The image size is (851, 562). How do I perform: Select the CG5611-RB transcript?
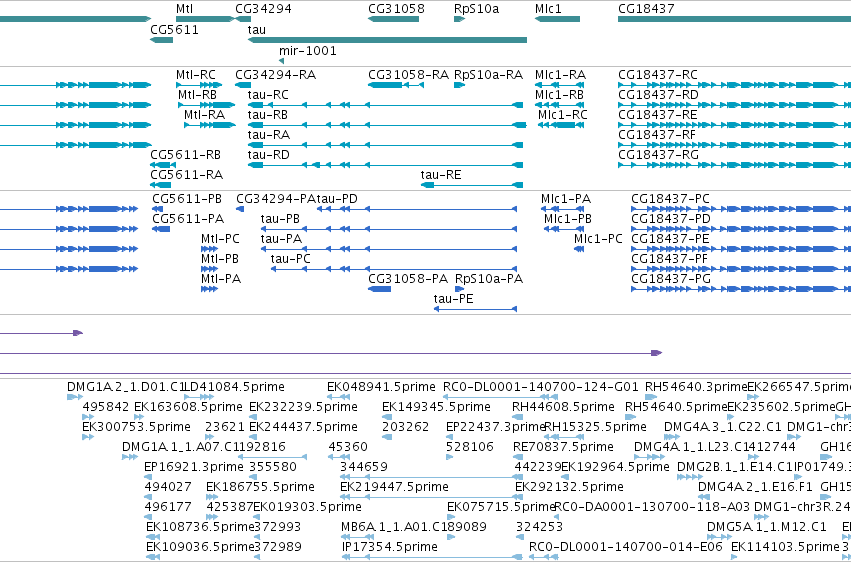click(x=163, y=165)
